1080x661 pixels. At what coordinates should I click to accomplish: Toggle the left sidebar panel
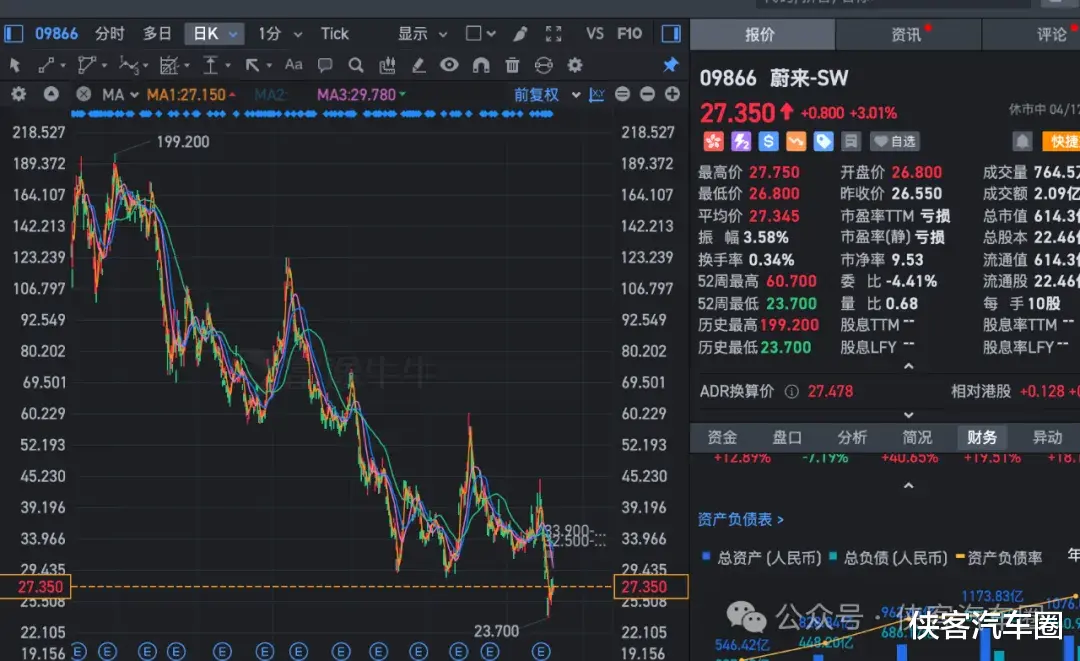[x=14, y=34]
